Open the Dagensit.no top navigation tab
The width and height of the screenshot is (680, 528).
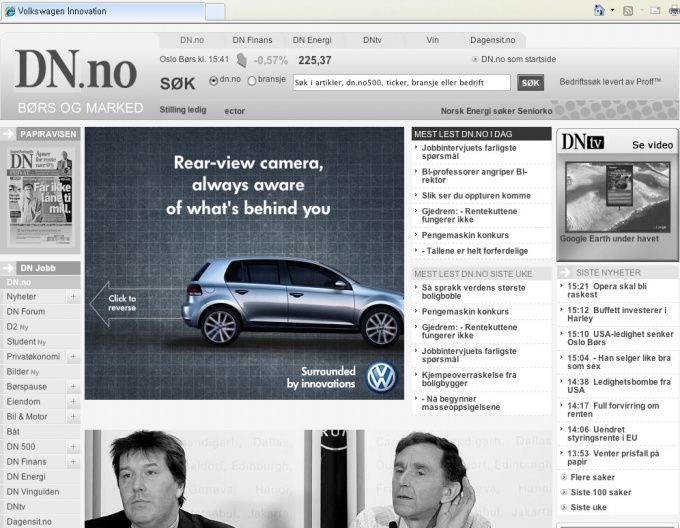pyautogui.click(x=493, y=40)
